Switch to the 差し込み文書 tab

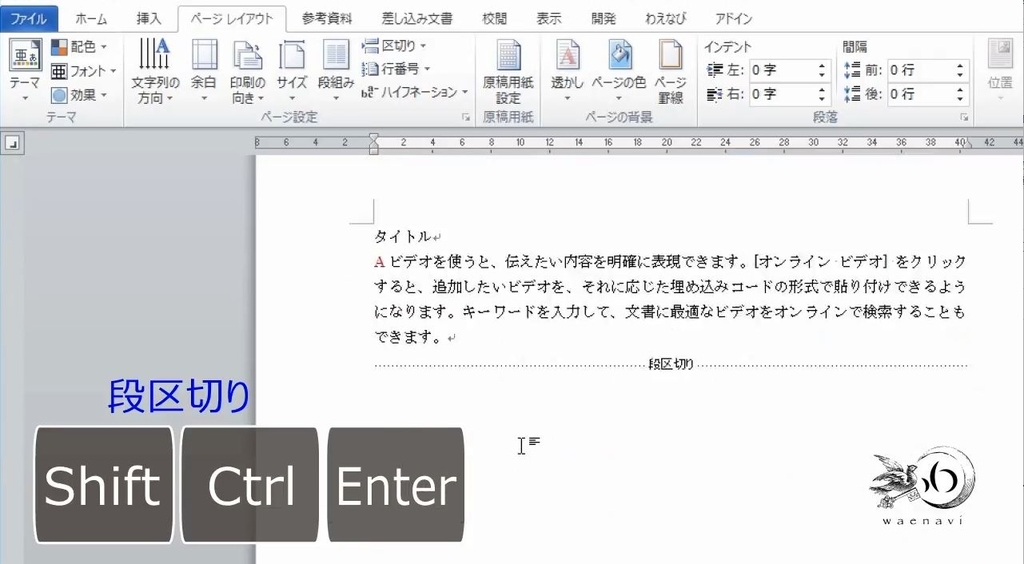click(417, 18)
